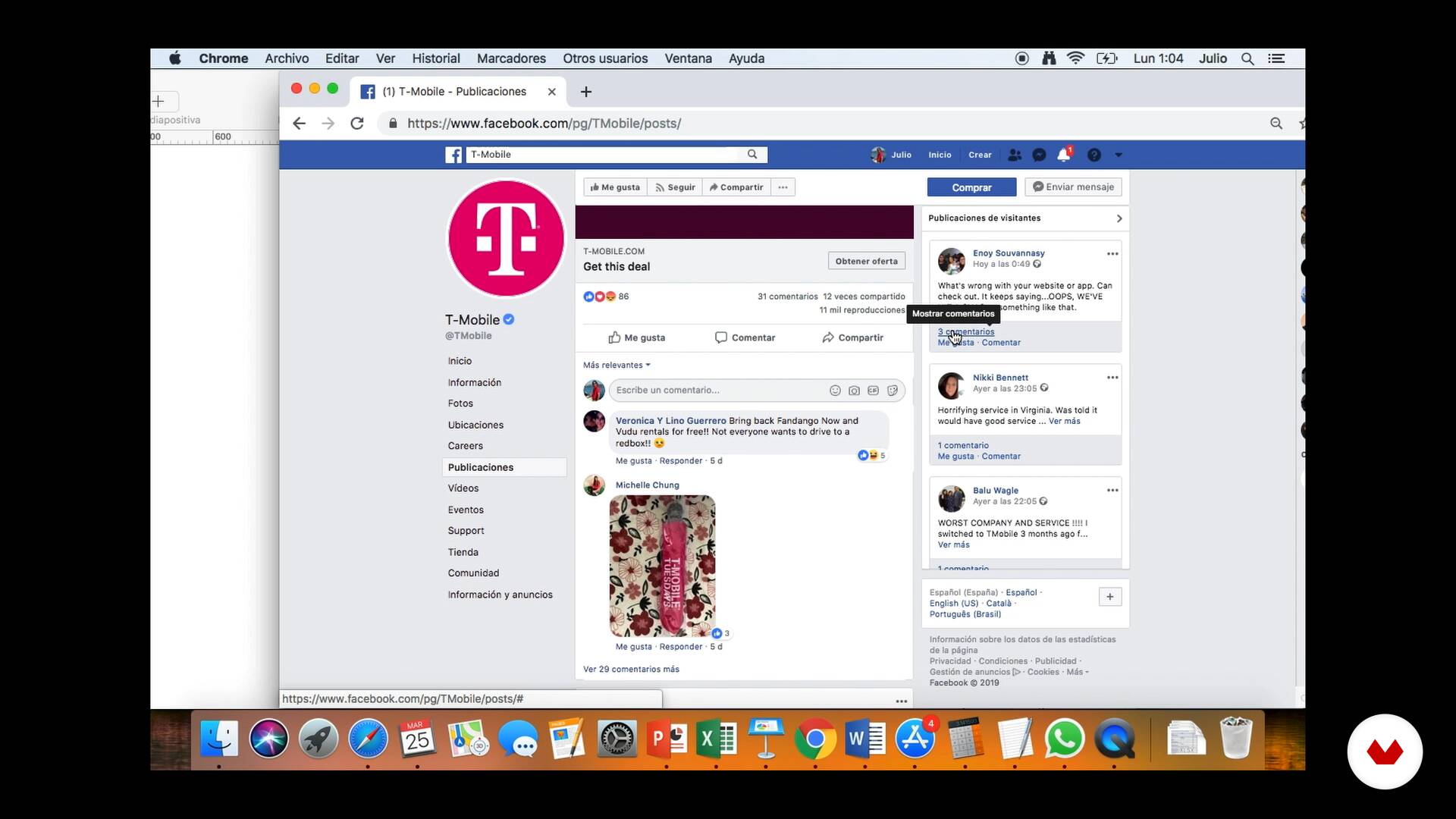The height and width of the screenshot is (819, 1456).
Task: Select Fotos in page sidebar
Action: coord(460,403)
